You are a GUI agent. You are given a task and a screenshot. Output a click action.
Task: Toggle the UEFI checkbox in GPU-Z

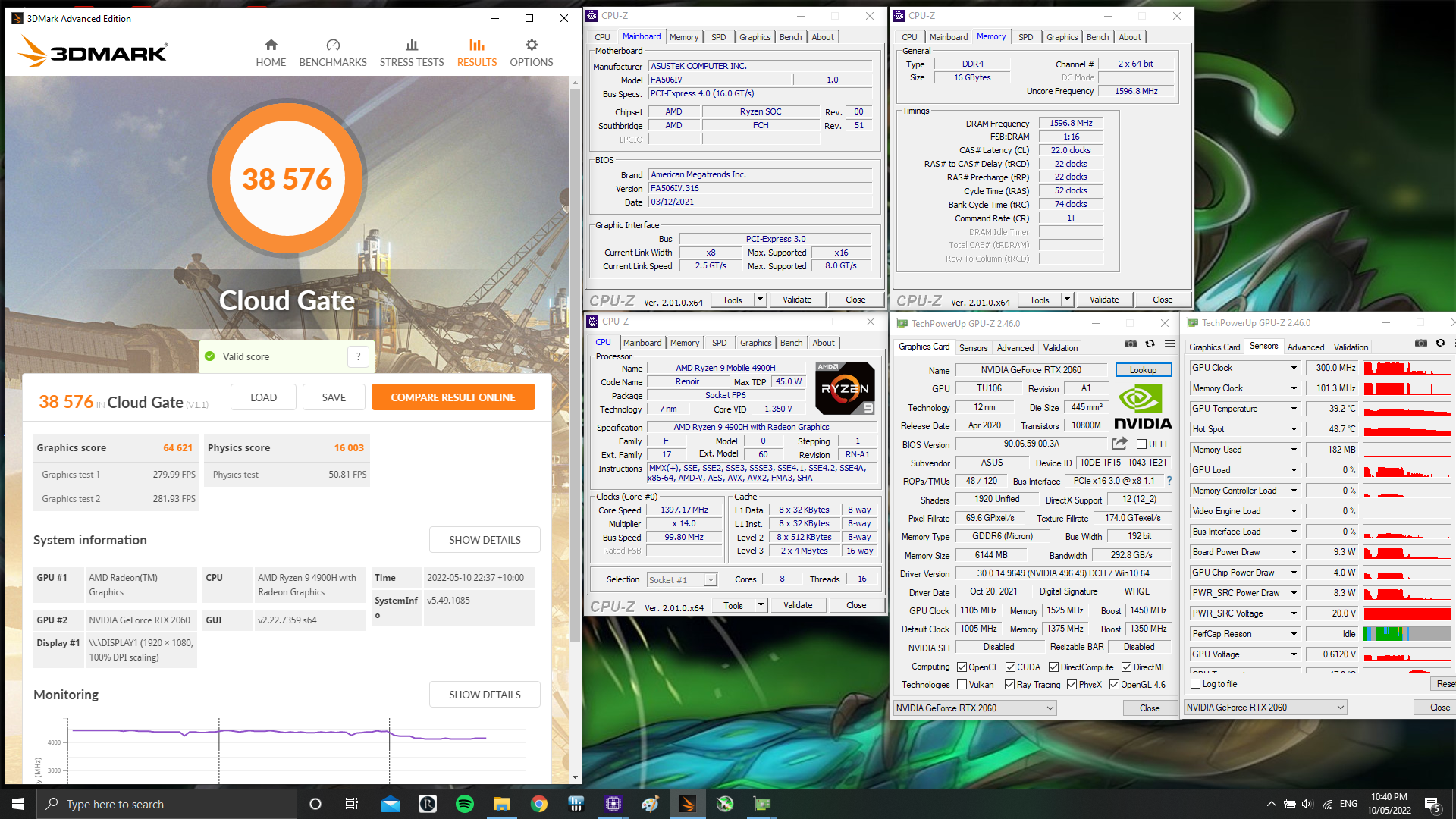(1141, 444)
